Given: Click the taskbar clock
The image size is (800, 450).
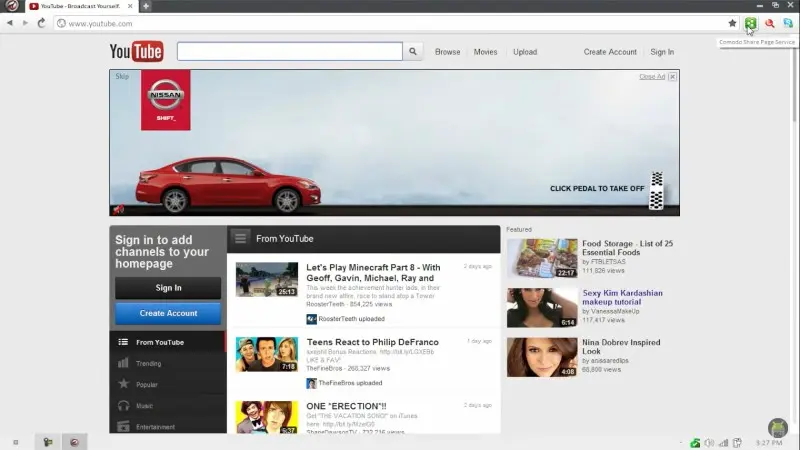Looking at the screenshot, I should (769, 443).
